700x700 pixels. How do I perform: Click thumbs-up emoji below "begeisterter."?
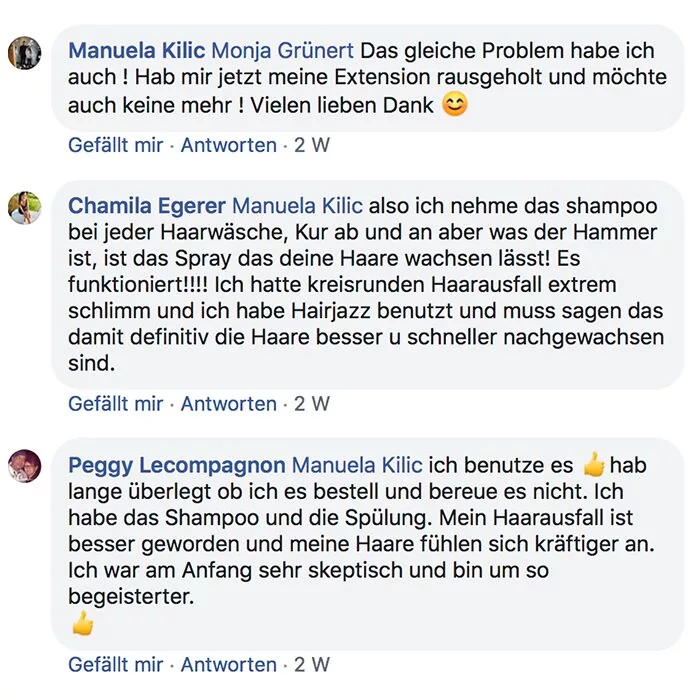click(x=83, y=625)
